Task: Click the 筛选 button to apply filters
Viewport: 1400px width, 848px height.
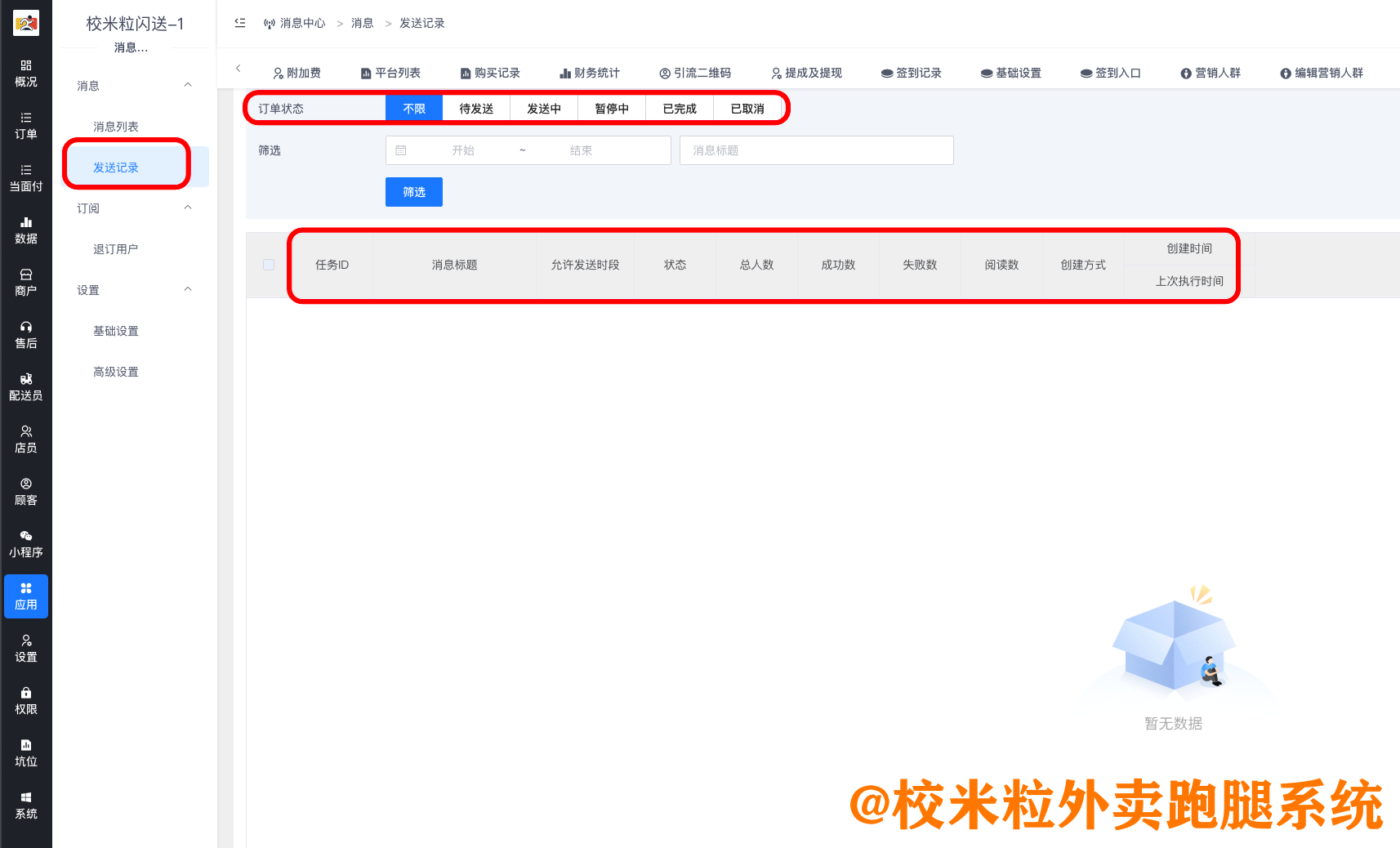Action: click(x=413, y=191)
